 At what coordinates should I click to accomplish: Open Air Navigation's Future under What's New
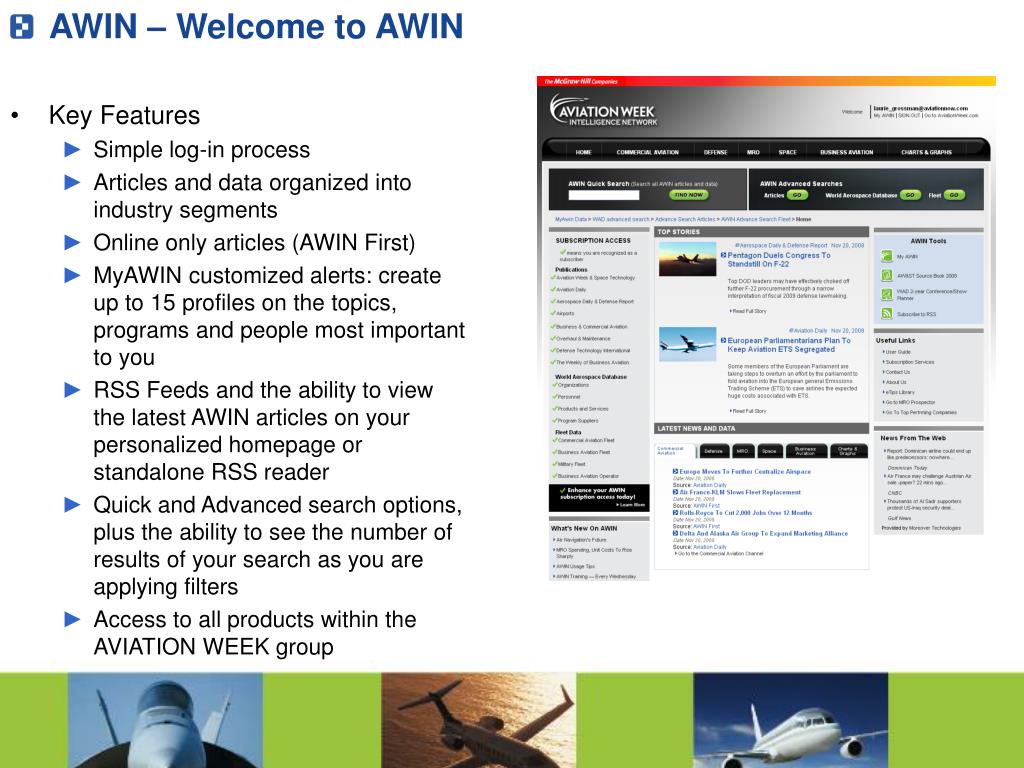580,540
